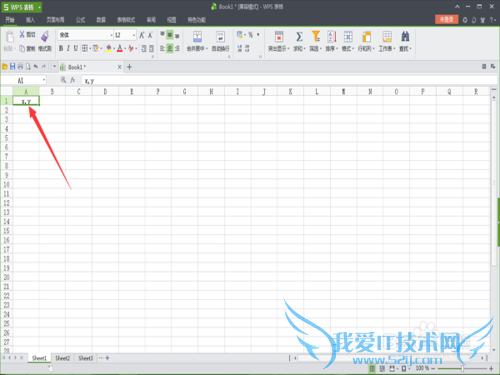Apply the red font color

[x=120, y=49]
